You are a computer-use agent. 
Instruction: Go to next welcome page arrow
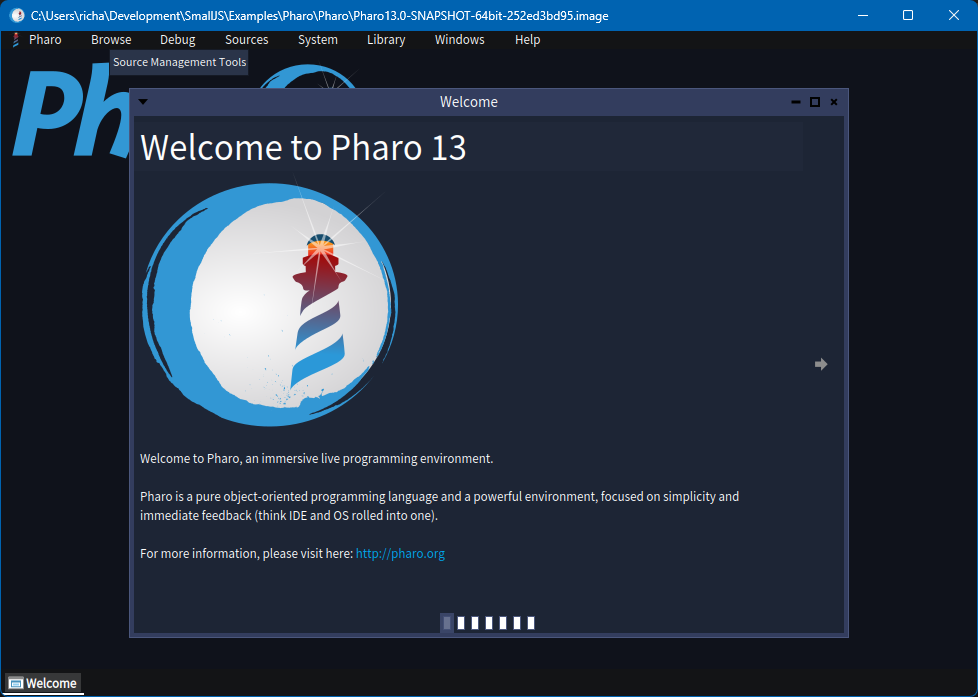[821, 364]
